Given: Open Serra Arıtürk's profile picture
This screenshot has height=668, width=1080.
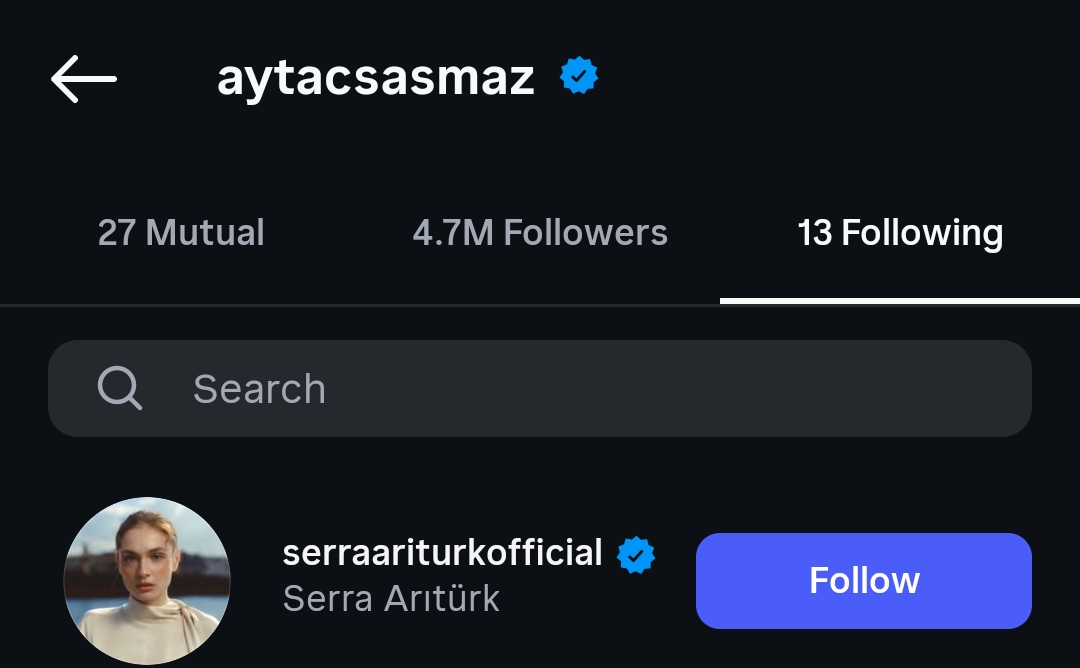Looking at the screenshot, I should pos(147,581).
